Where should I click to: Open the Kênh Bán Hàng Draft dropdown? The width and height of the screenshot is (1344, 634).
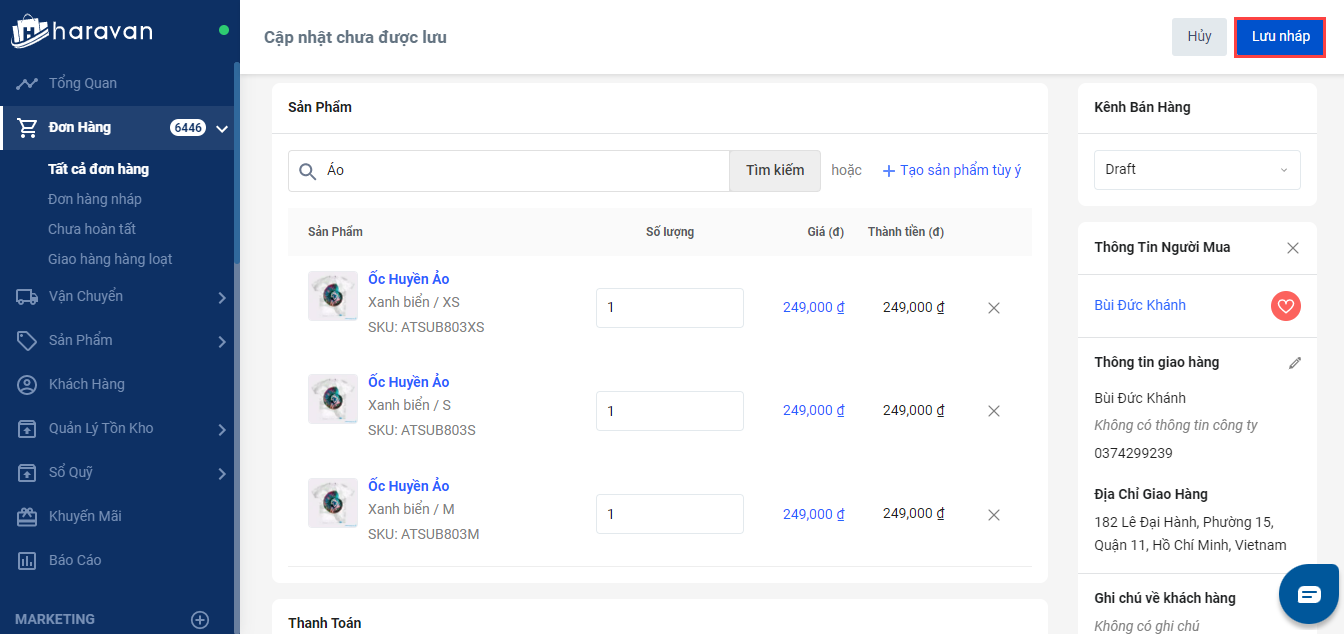(1196, 170)
